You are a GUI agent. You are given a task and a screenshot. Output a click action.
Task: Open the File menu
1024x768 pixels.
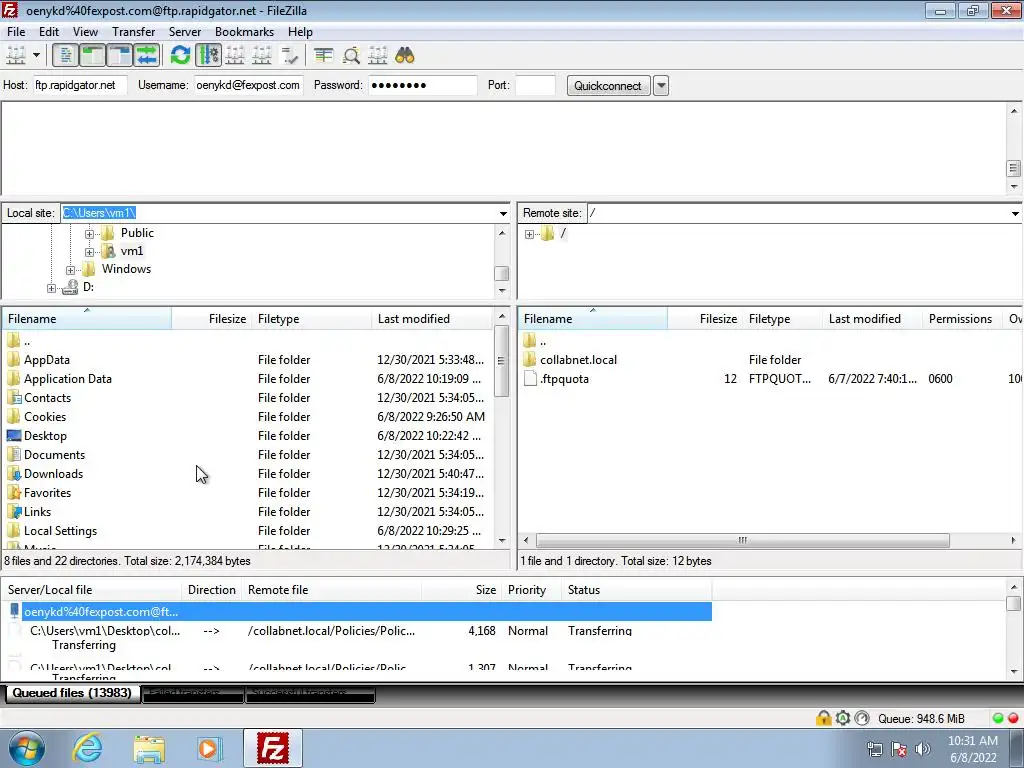tap(16, 31)
